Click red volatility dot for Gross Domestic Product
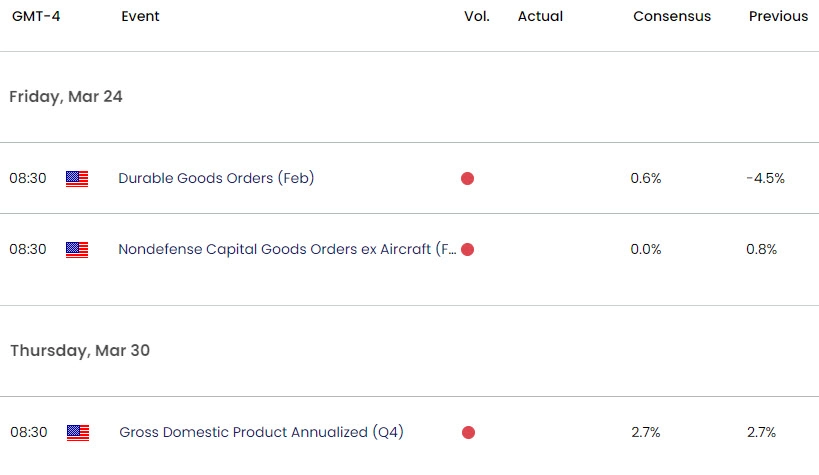The width and height of the screenshot is (819, 475). tap(467, 433)
